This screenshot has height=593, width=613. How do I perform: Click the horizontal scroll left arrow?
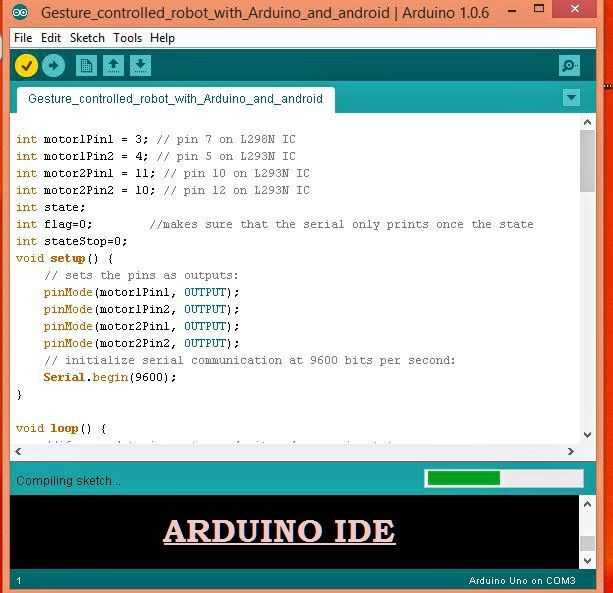coord(18,451)
